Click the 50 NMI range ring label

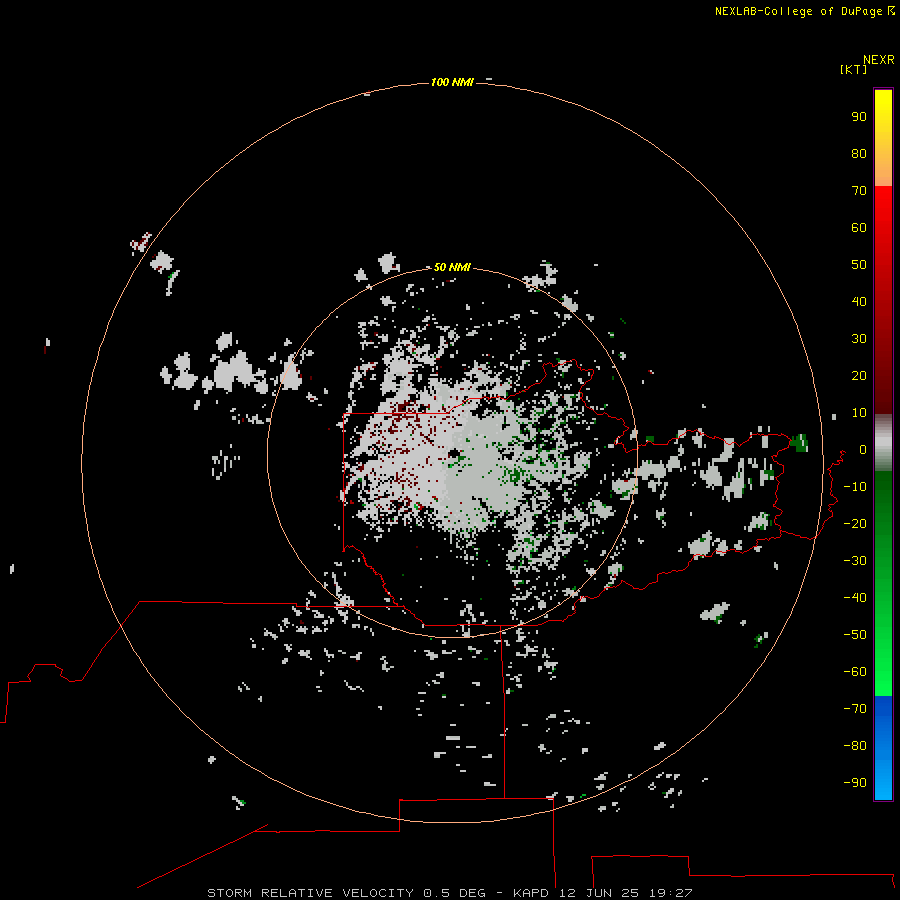(452, 267)
